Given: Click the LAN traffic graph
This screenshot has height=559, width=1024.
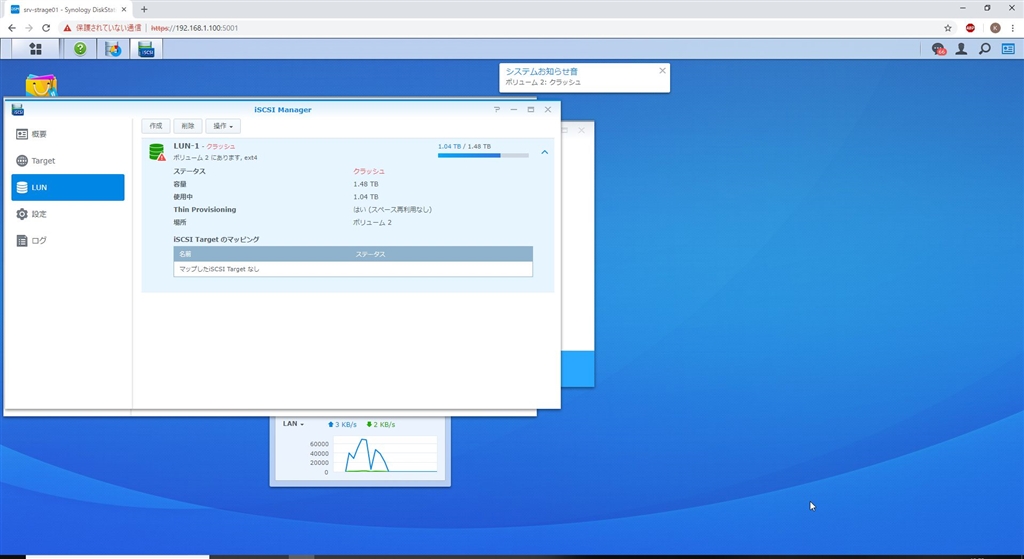Looking at the screenshot, I should pos(385,454).
